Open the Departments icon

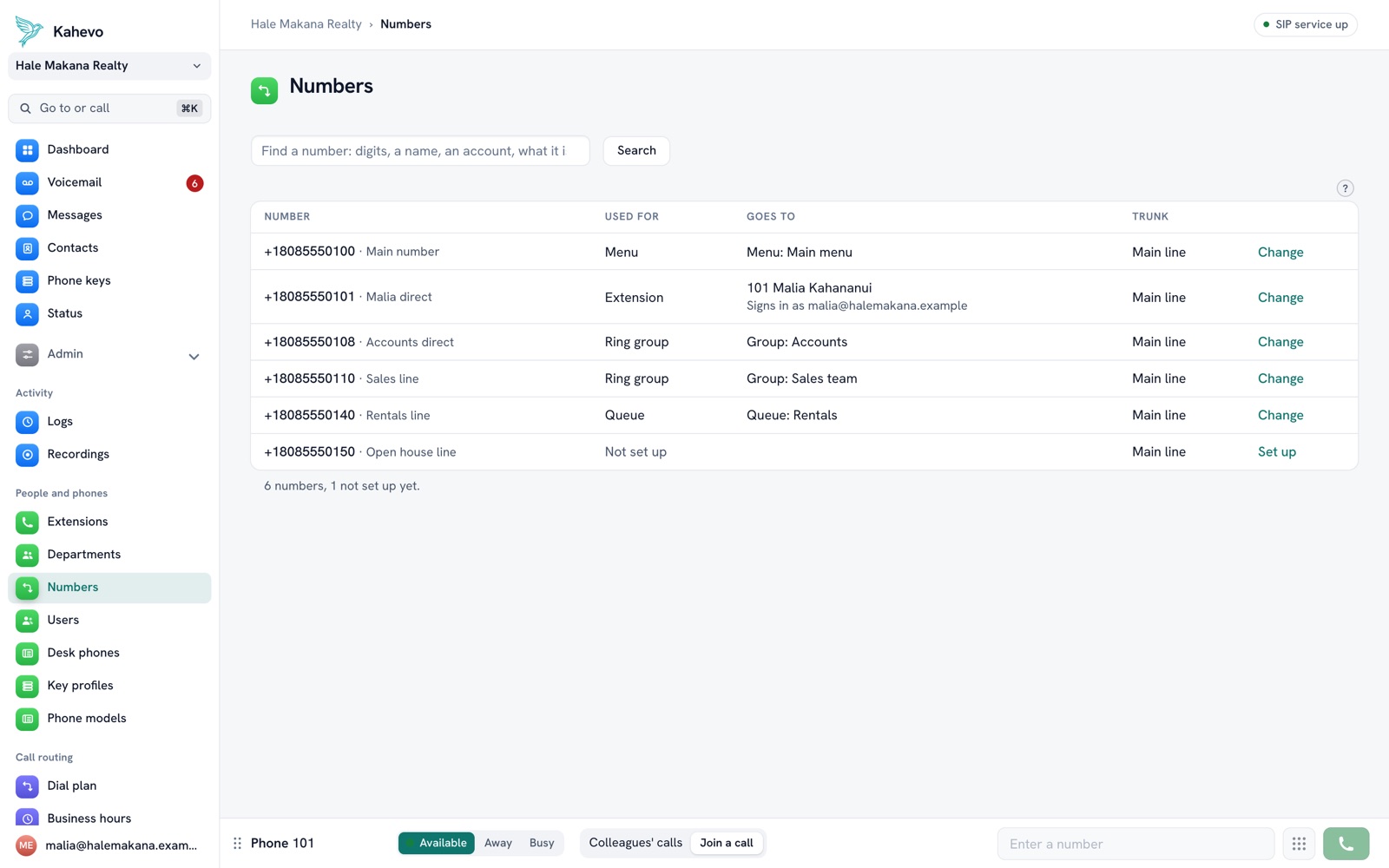pyautogui.click(x=27, y=555)
